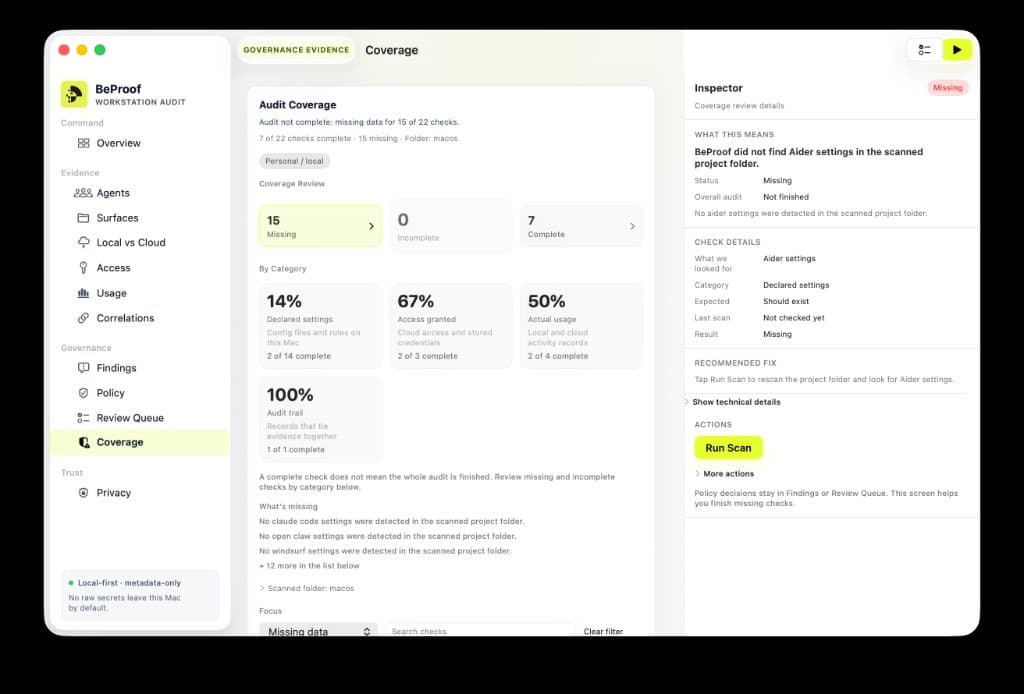Click the 'Should exist' expected value

(786, 301)
